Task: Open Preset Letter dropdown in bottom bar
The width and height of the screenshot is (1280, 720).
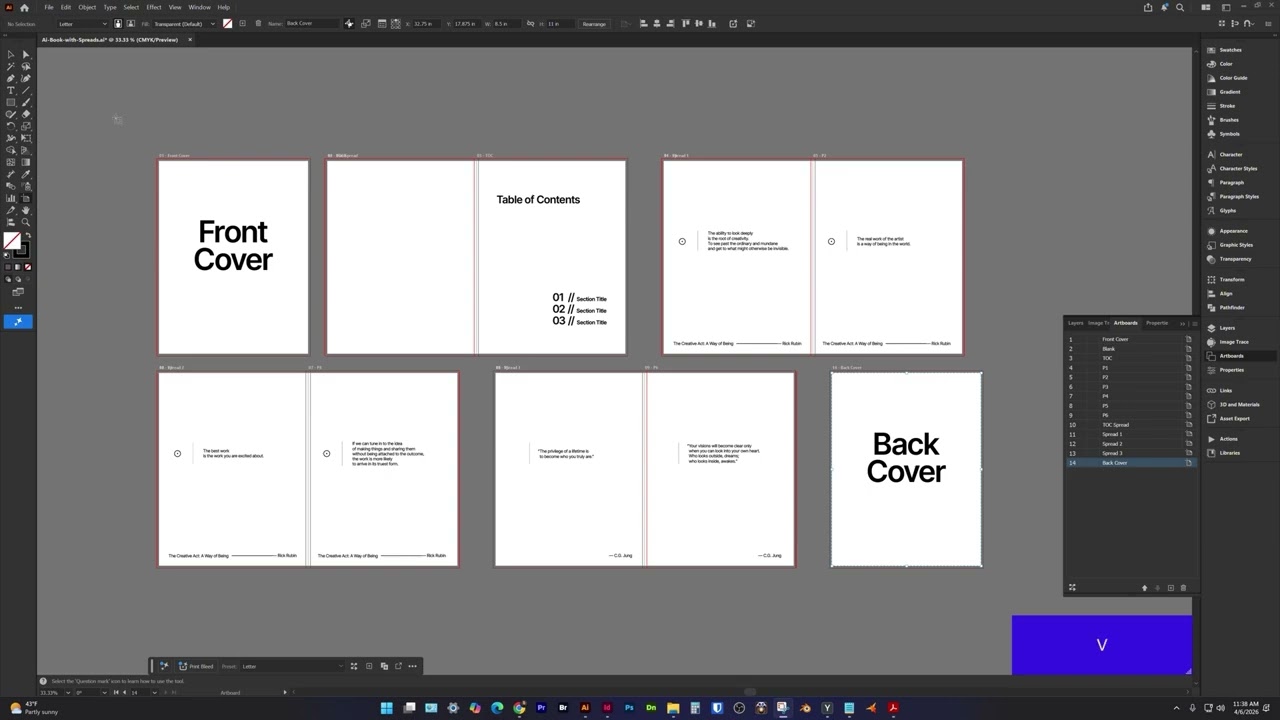Action: [x=291, y=666]
